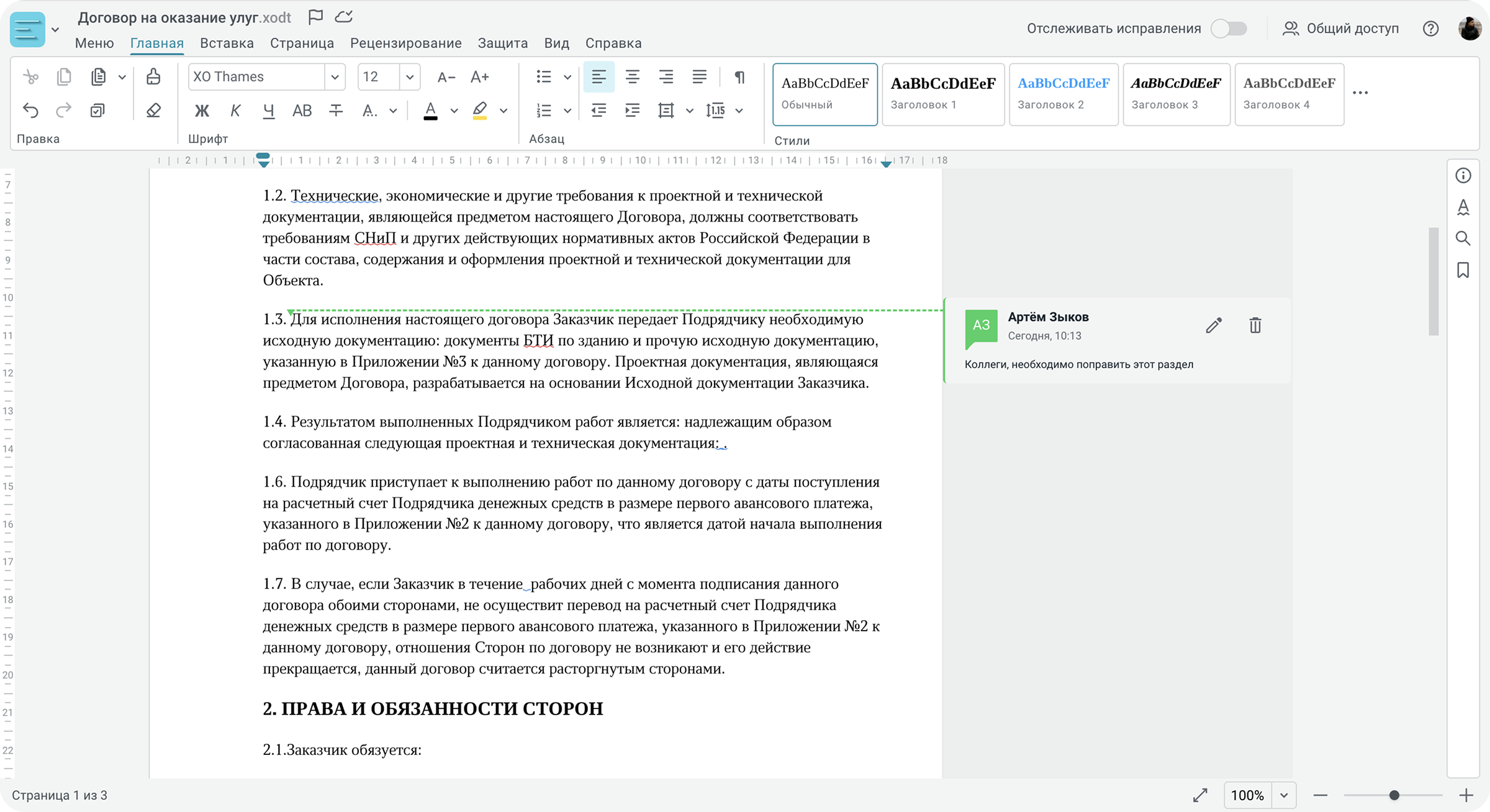The height and width of the screenshot is (812, 1490).
Task: Open the 100% zoom level dropdown
Action: (1284, 795)
